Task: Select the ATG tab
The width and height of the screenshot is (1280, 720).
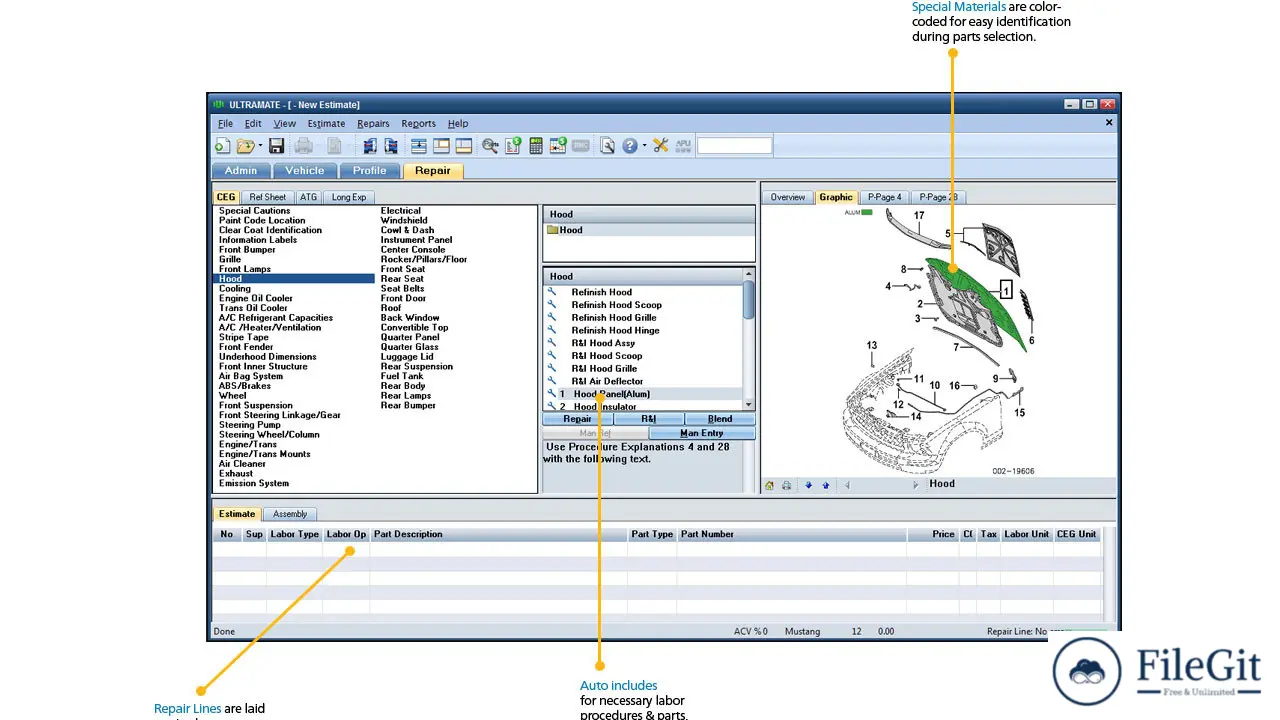Action: click(x=308, y=197)
